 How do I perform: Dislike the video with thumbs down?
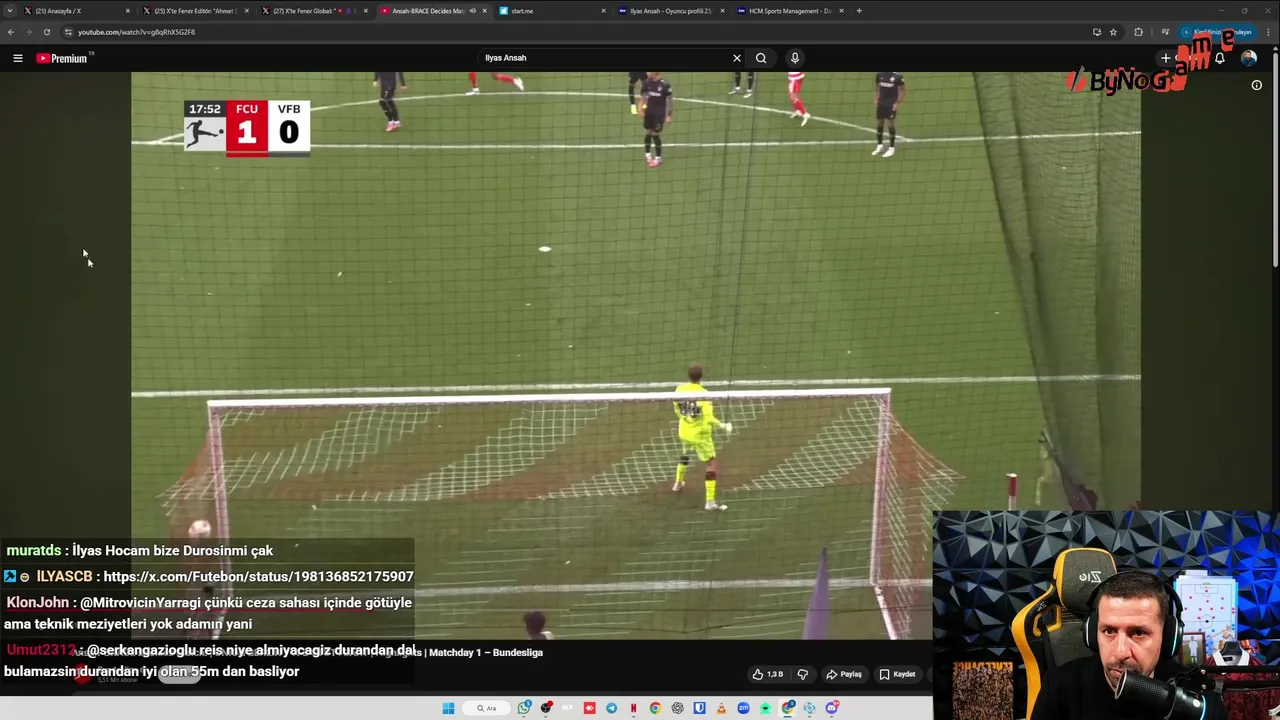point(802,674)
